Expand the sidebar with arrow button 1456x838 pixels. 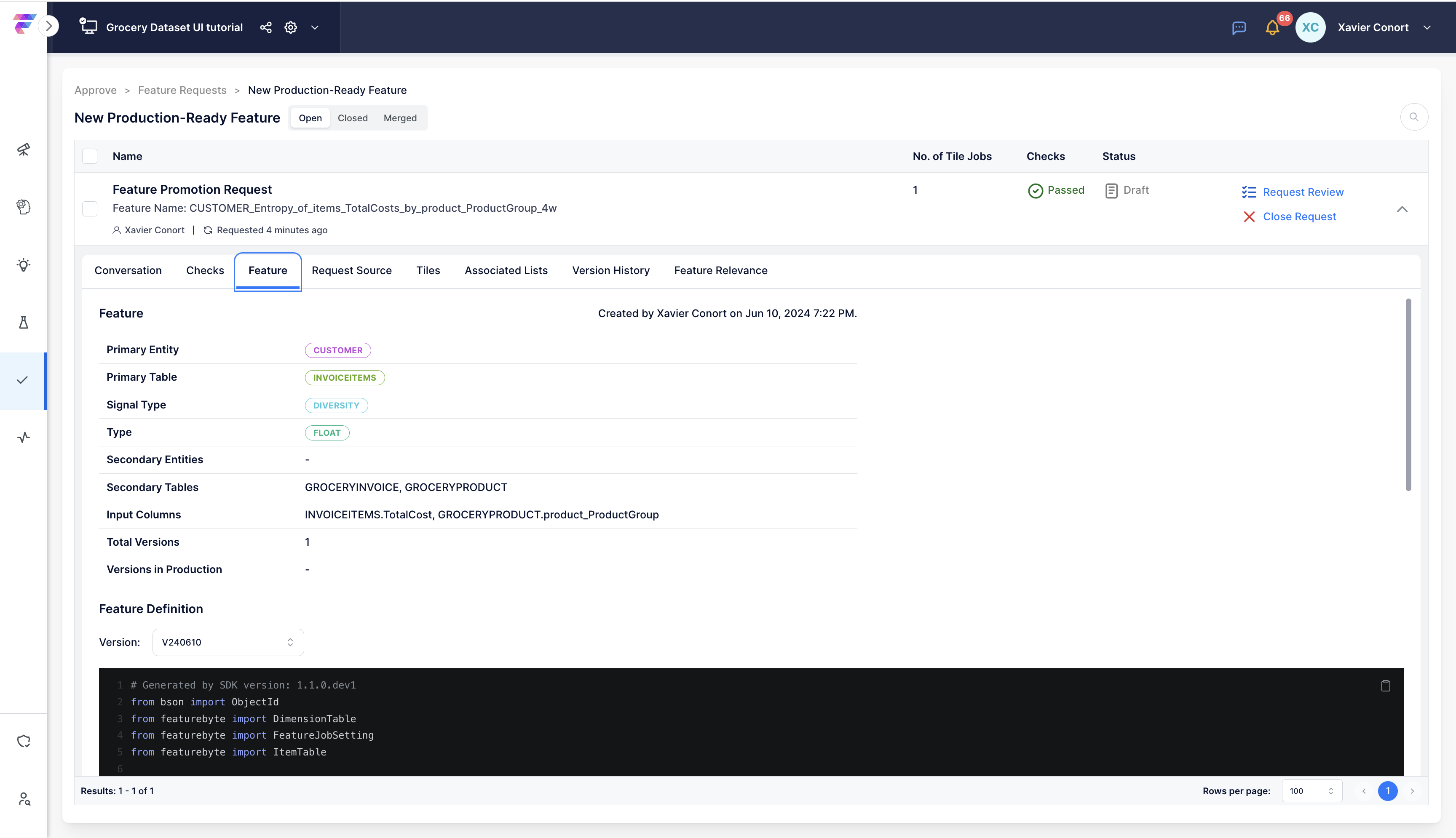(50, 26)
